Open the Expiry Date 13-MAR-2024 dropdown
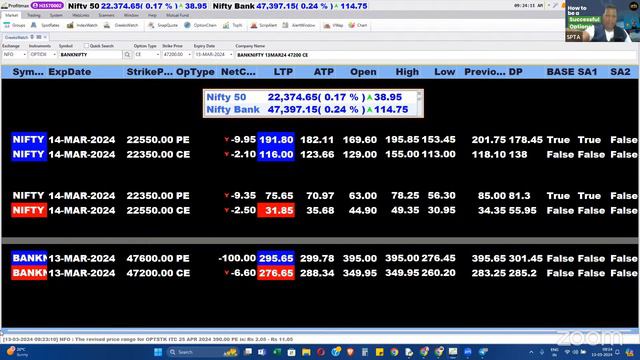The image size is (640, 360). (x=213, y=54)
